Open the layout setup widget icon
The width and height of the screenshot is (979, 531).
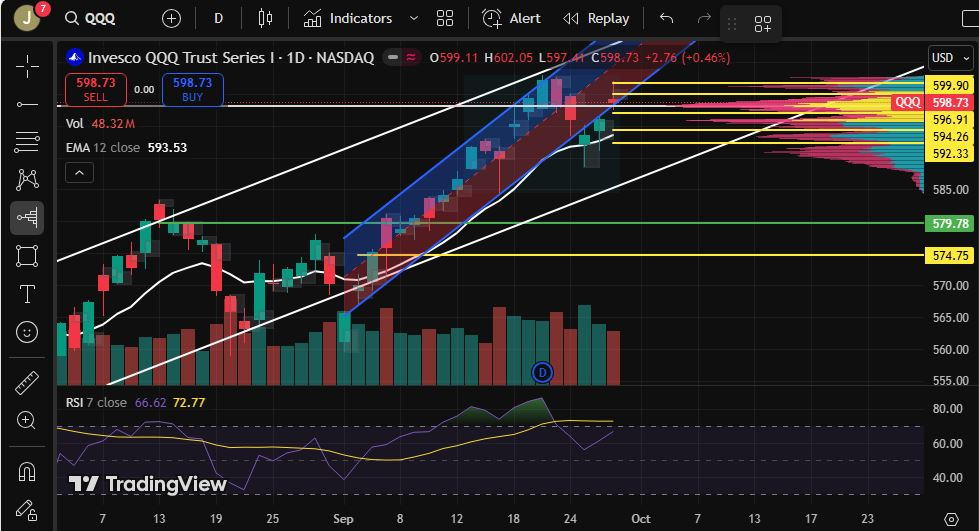click(762, 24)
